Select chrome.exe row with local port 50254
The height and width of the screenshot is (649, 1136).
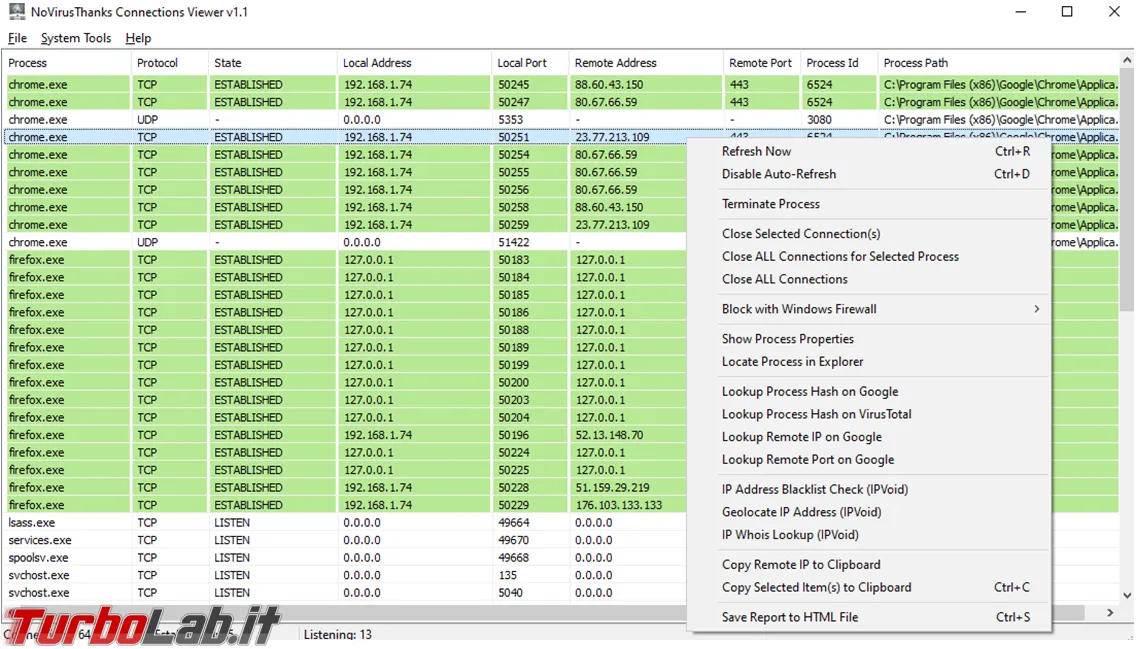[x=346, y=154]
